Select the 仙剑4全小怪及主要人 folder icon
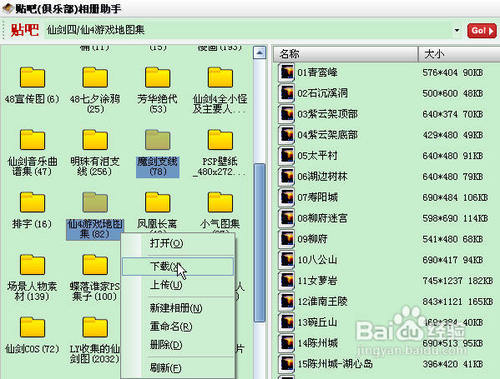This screenshot has height=379, width=500. [x=220, y=77]
